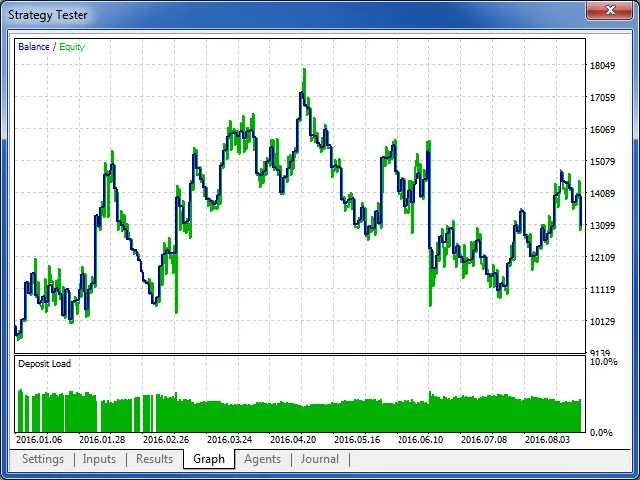Click the Balance legend label
Screen dimensions: 640x480
click(x=34, y=46)
